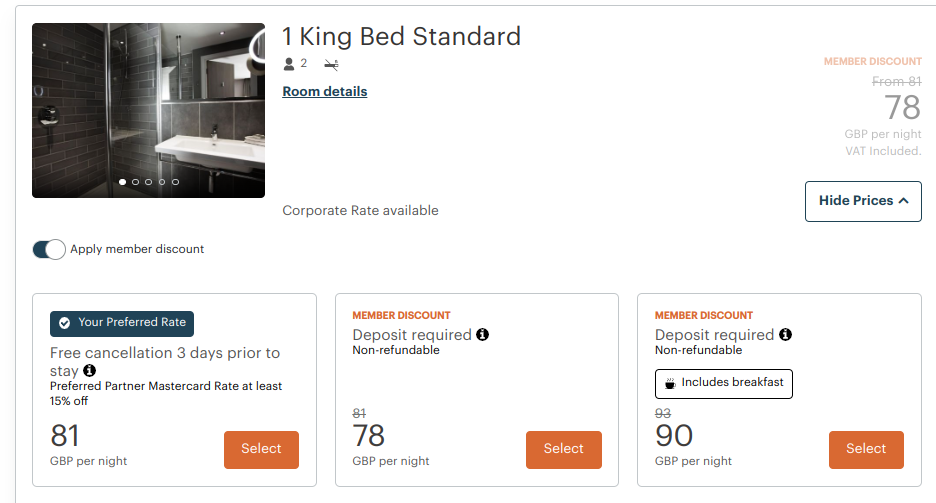
Task: Select the 90 GBP rate with breakfast
Action: coord(866,449)
